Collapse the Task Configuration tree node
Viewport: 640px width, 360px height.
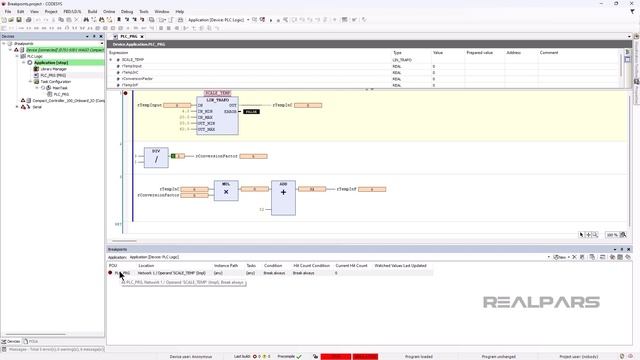click(x=30, y=82)
